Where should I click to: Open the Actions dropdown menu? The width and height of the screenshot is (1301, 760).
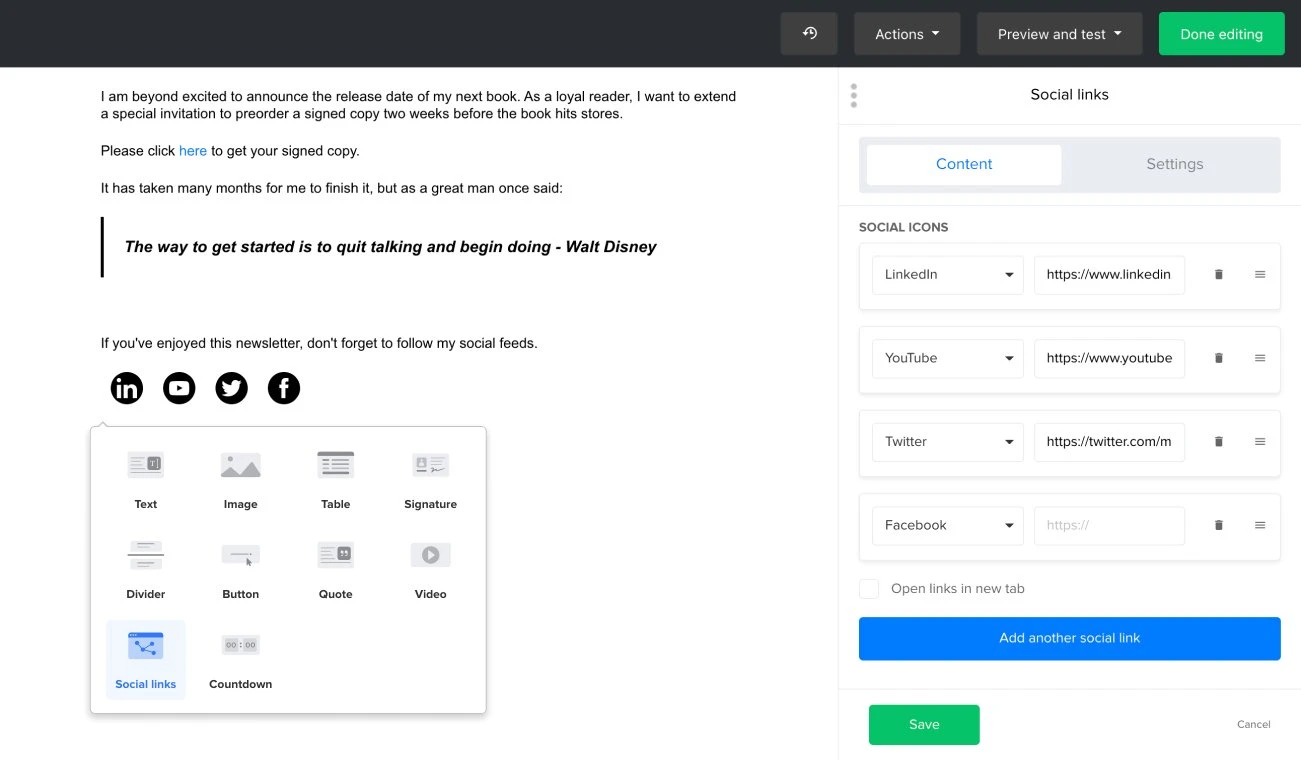click(x=907, y=34)
